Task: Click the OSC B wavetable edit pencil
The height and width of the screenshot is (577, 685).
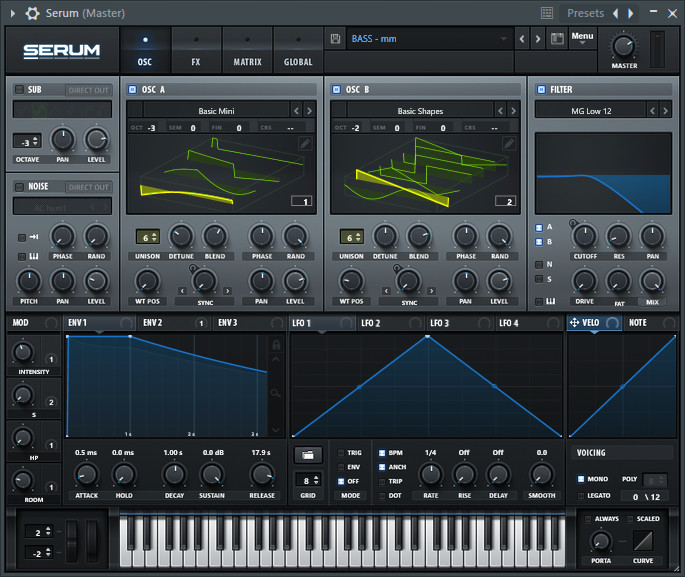Action: point(509,143)
